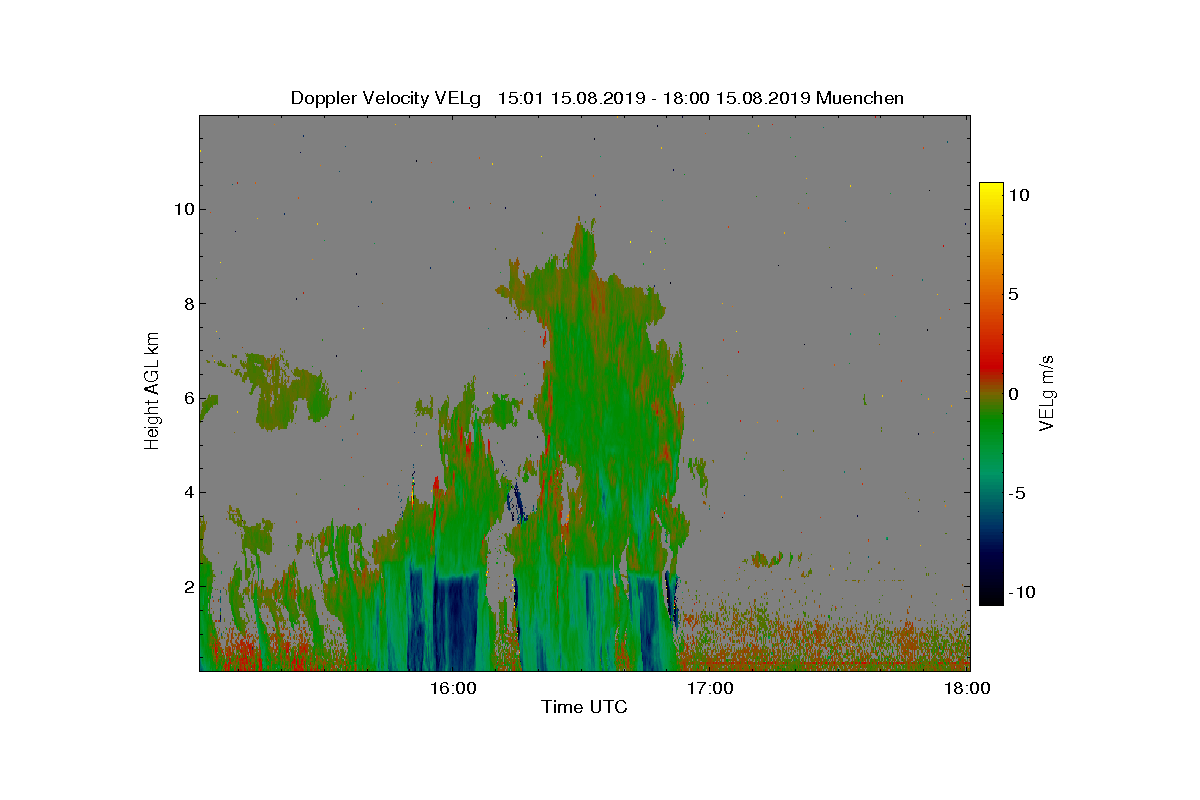Click the colorbar value '10'
Viewport: 1200px width, 800px height.
click(1018, 196)
